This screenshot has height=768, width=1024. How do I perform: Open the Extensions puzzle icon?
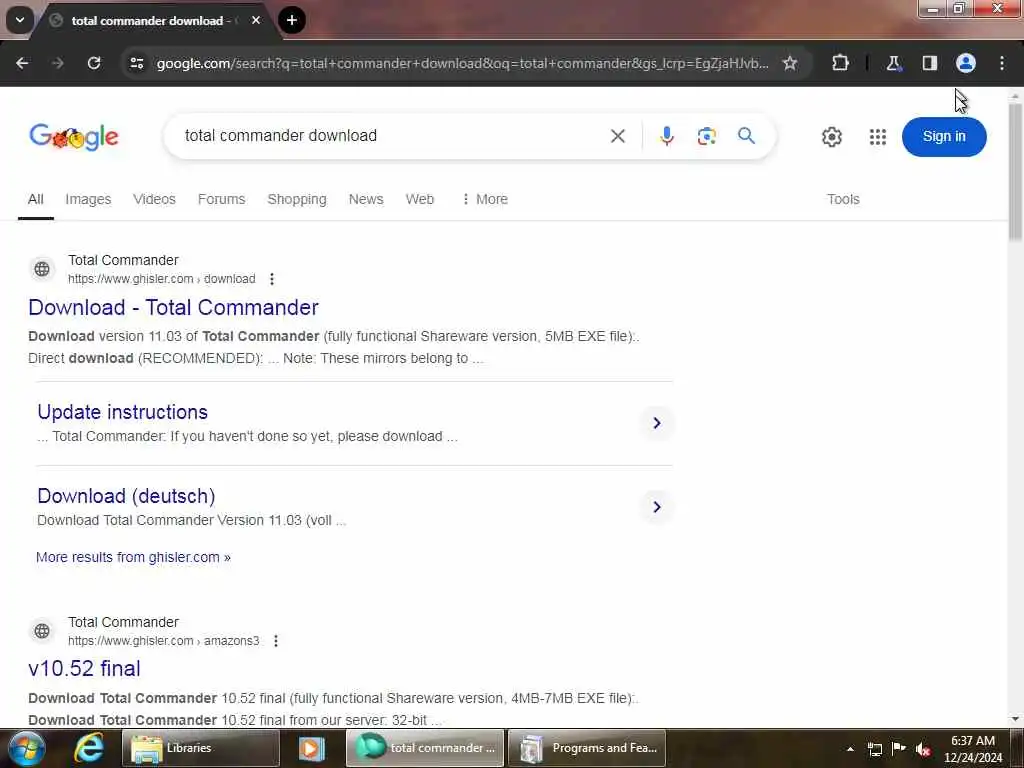840,63
